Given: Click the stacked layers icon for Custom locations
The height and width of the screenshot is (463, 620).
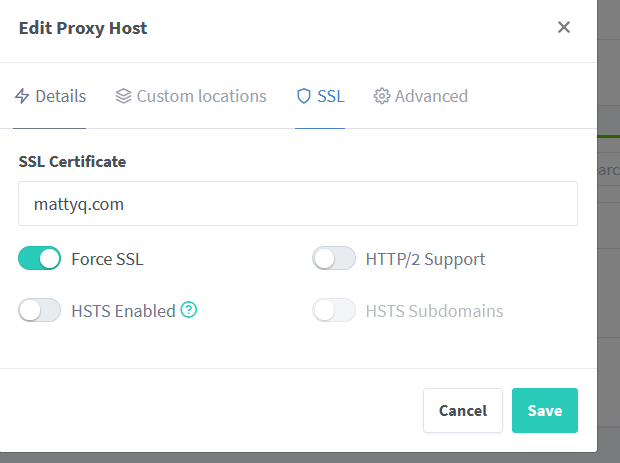Looking at the screenshot, I should click(123, 96).
